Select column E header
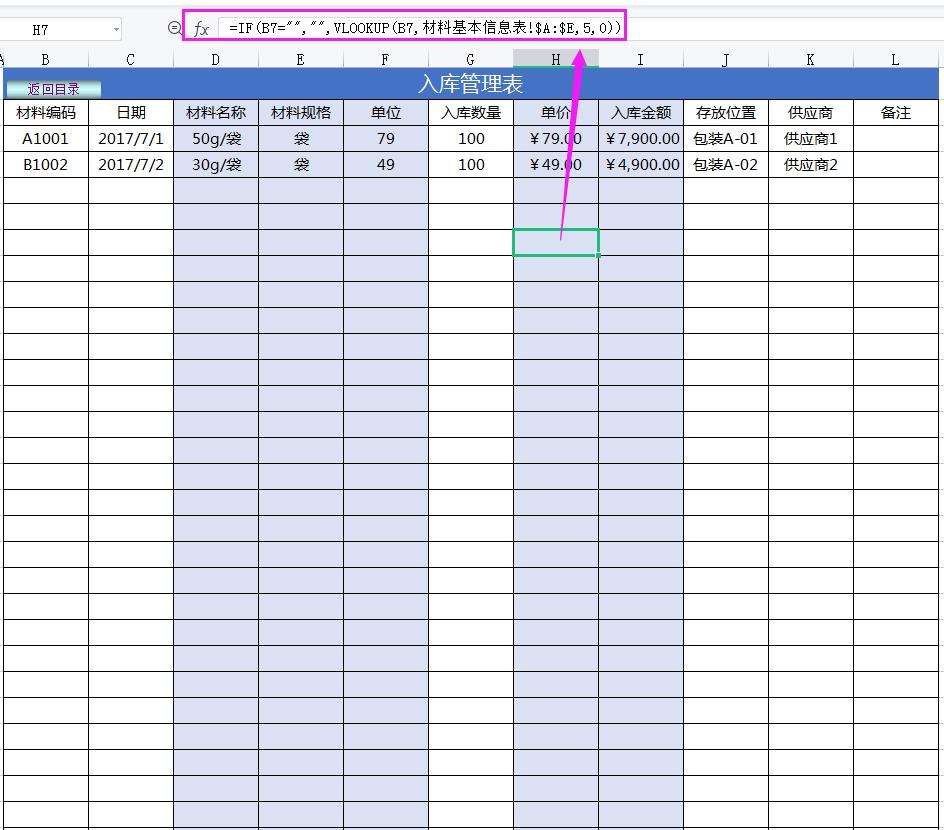The height and width of the screenshot is (830, 944). point(300,60)
